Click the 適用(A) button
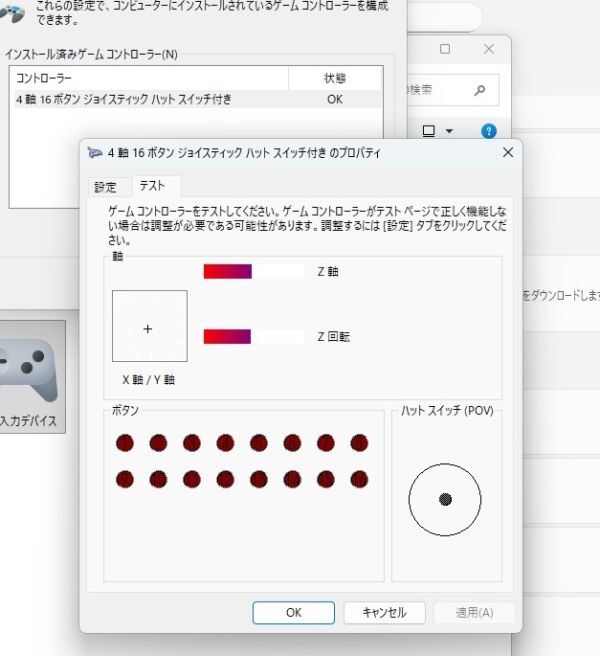The height and width of the screenshot is (656, 600). pyautogui.click(x=474, y=612)
